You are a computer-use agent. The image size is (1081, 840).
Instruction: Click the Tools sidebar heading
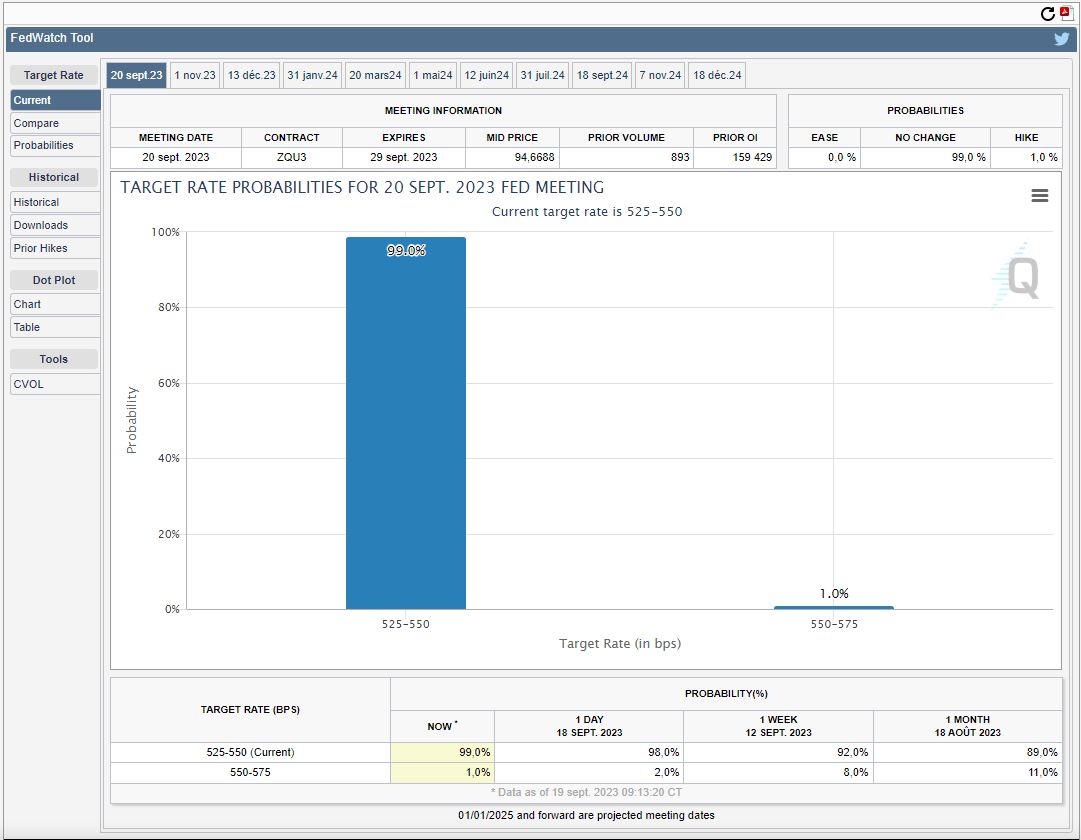54,359
